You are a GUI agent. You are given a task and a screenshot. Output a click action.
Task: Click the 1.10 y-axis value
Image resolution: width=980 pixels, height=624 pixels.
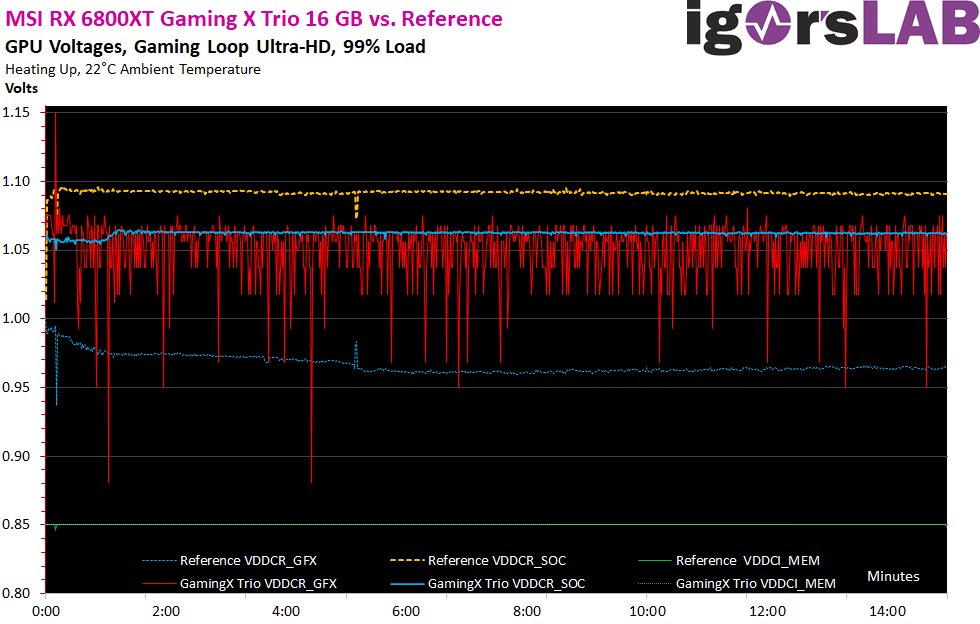(x=16, y=181)
